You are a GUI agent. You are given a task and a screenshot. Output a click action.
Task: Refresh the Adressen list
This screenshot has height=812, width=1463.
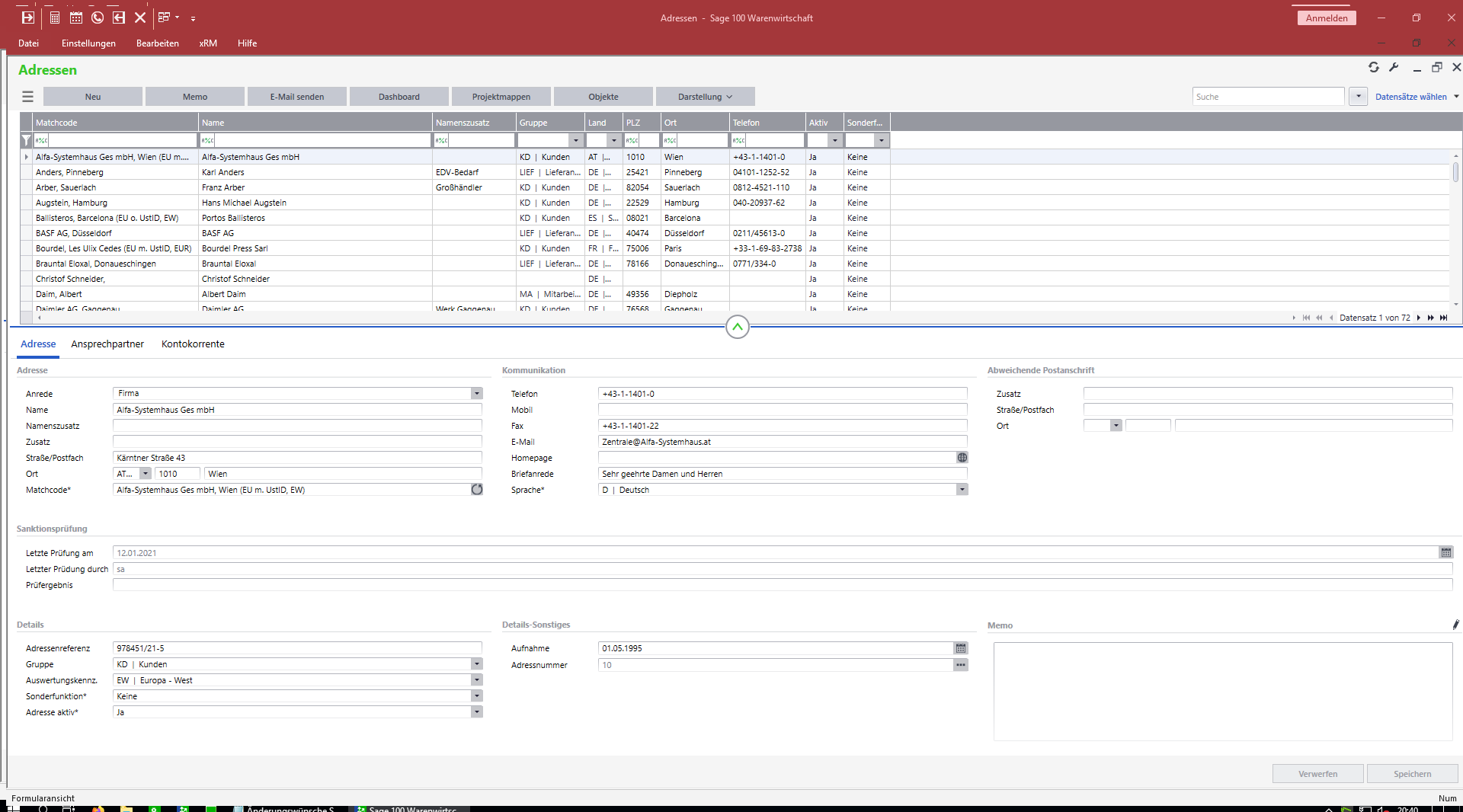[1373, 67]
